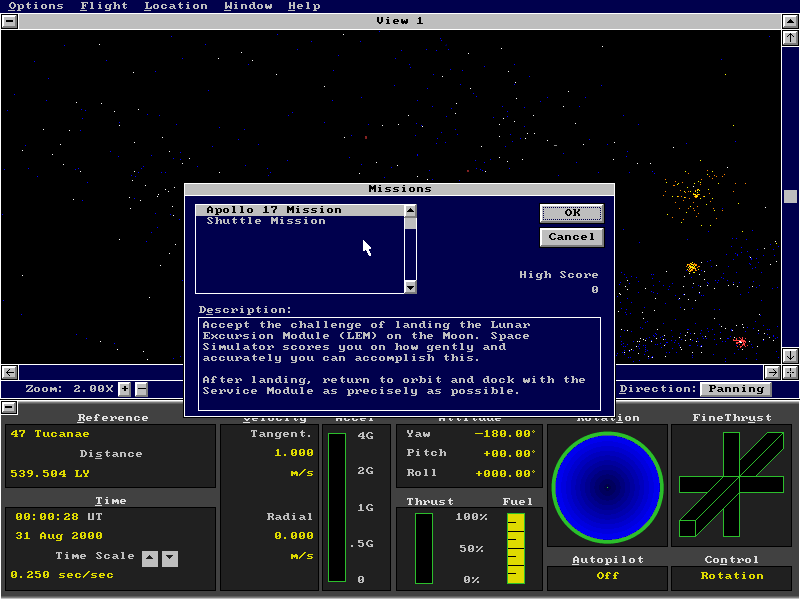Decrease Time Scale with down arrow
800x600 pixels.
170,558
